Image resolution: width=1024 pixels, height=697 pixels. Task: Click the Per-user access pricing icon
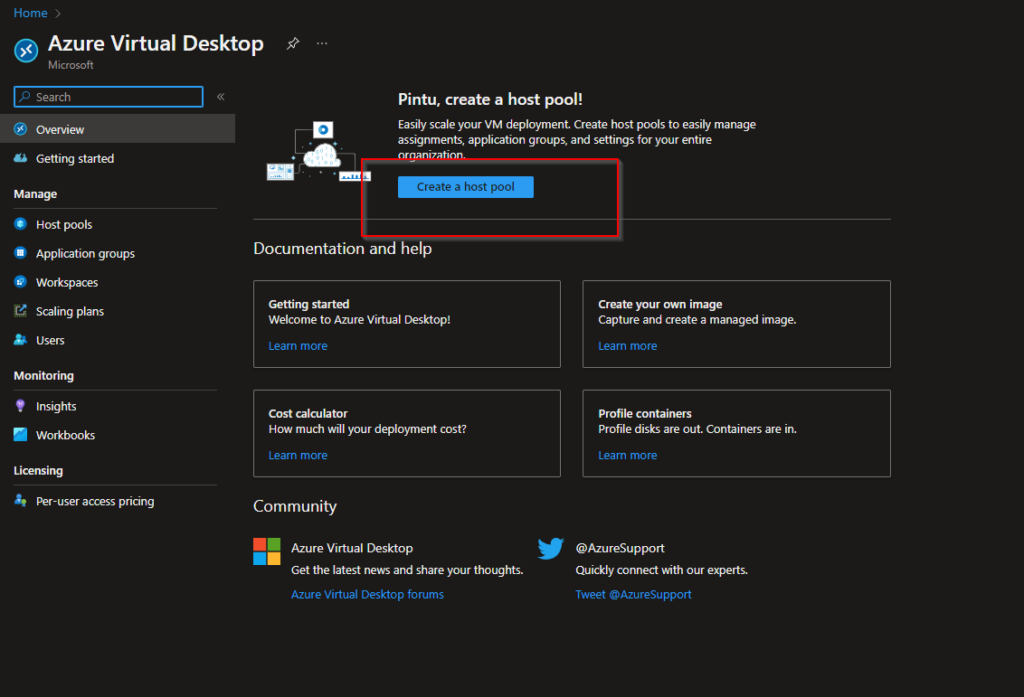[20, 500]
